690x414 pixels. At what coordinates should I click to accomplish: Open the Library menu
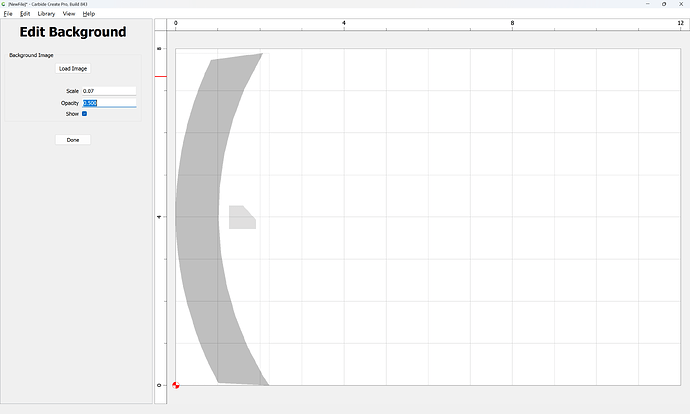pos(46,14)
